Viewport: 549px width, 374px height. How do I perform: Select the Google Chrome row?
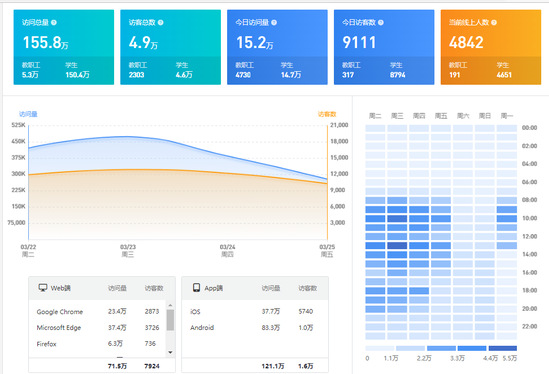click(x=98, y=311)
